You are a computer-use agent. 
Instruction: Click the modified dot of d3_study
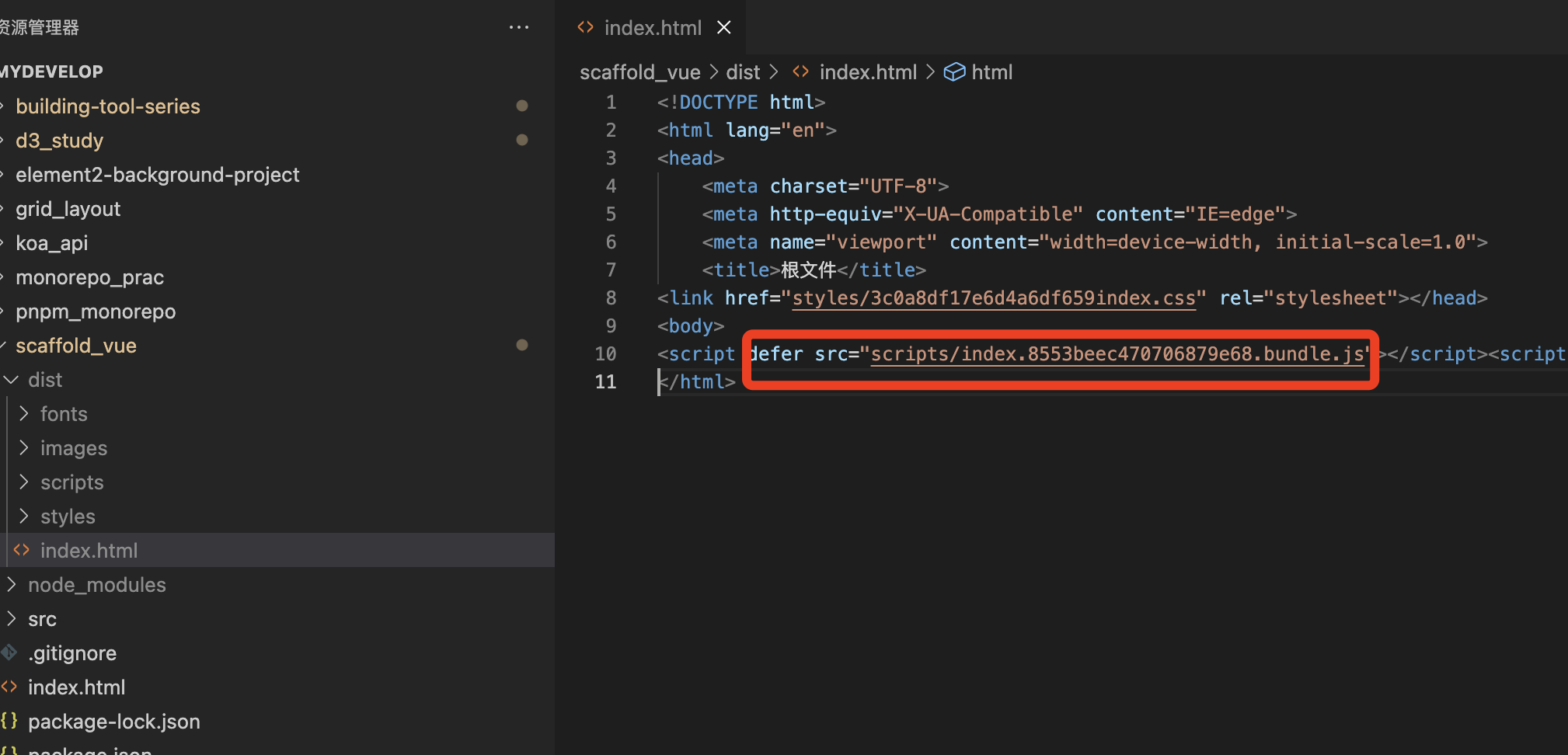pyautogui.click(x=522, y=140)
